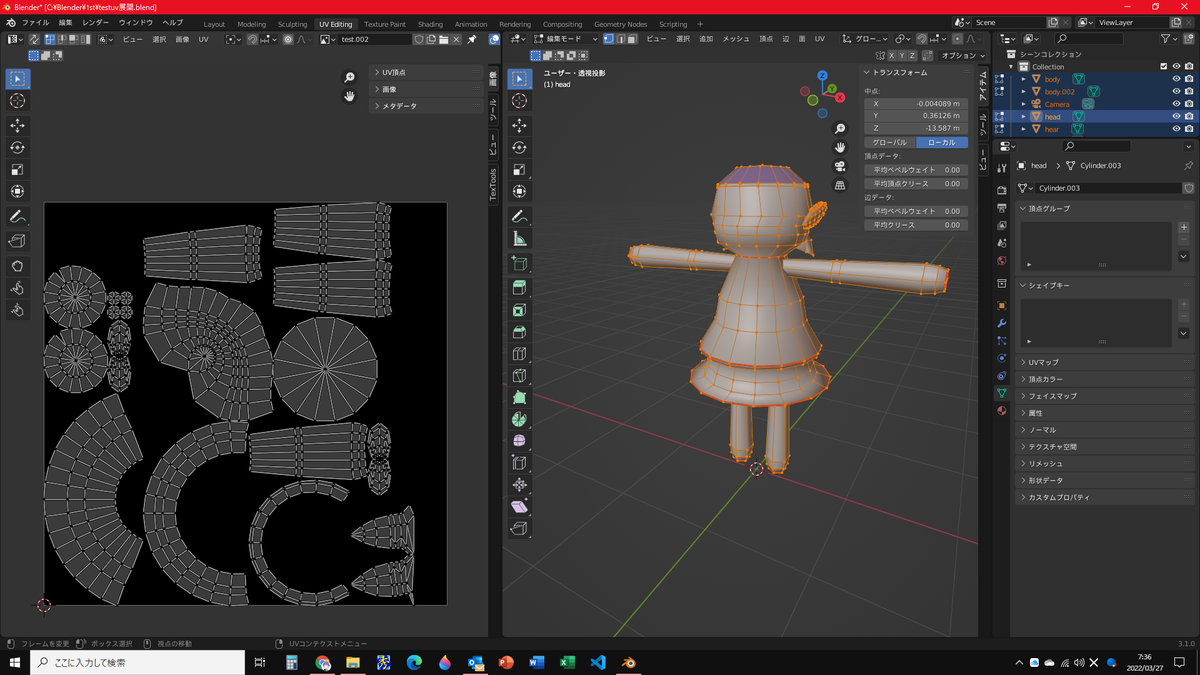Toggle X mirror axis in viewport header
The image size is (1200, 675).
[x=891, y=56]
